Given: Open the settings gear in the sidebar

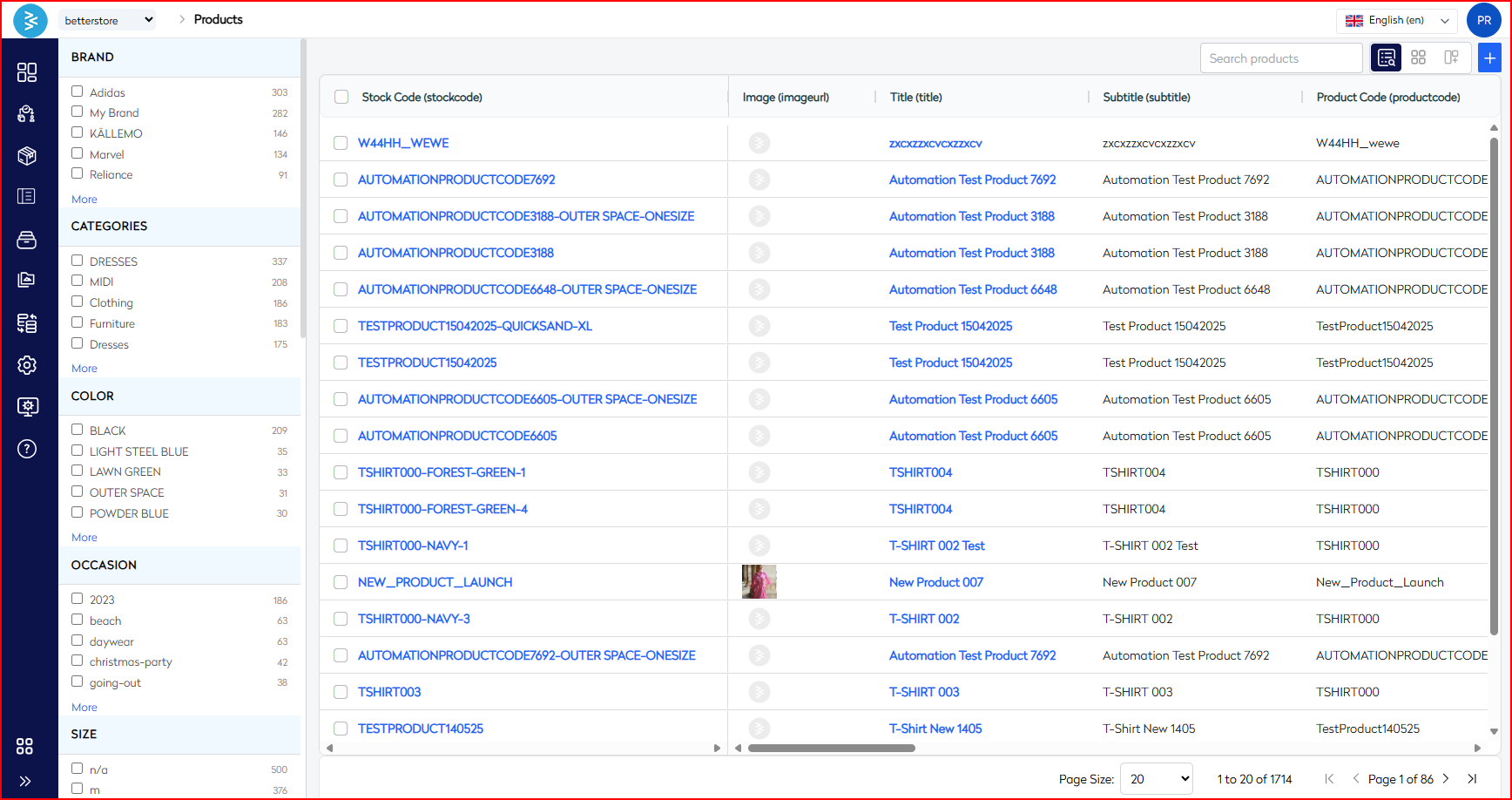Looking at the screenshot, I should tap(27, 365).
